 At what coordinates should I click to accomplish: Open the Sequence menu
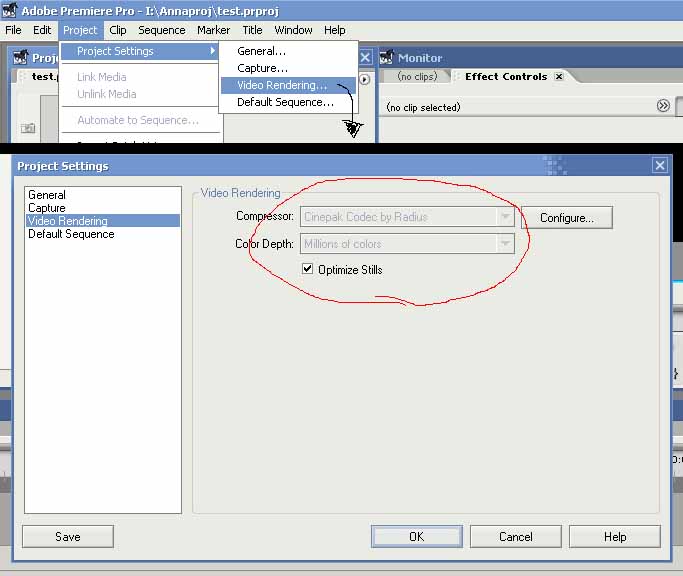162,30
